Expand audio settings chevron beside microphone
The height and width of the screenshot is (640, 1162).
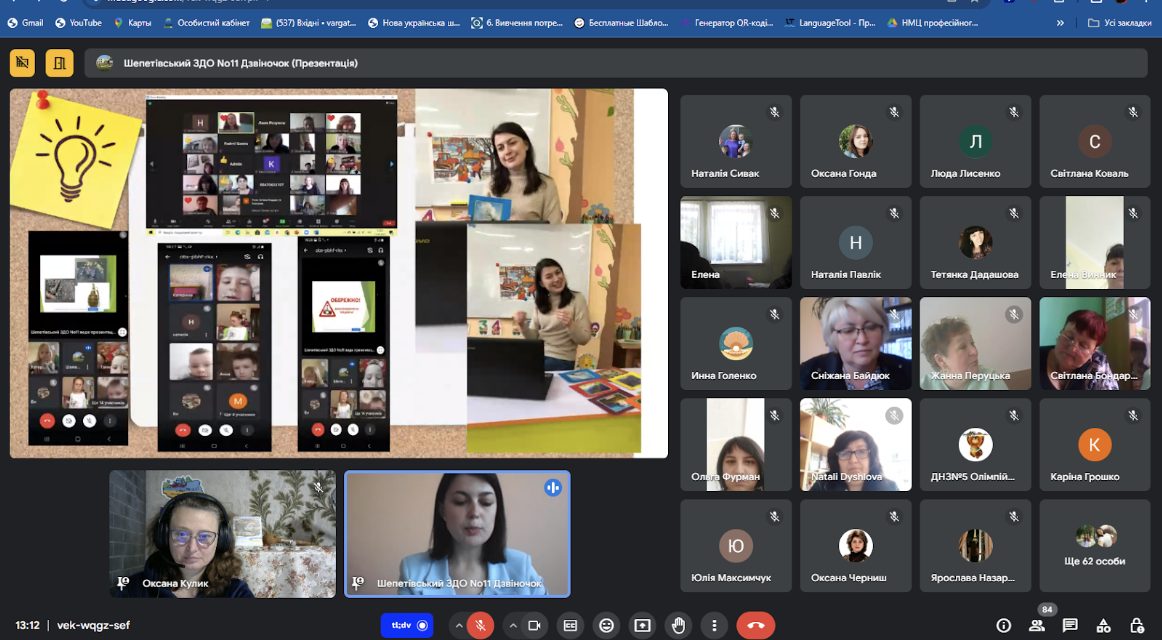459,626
